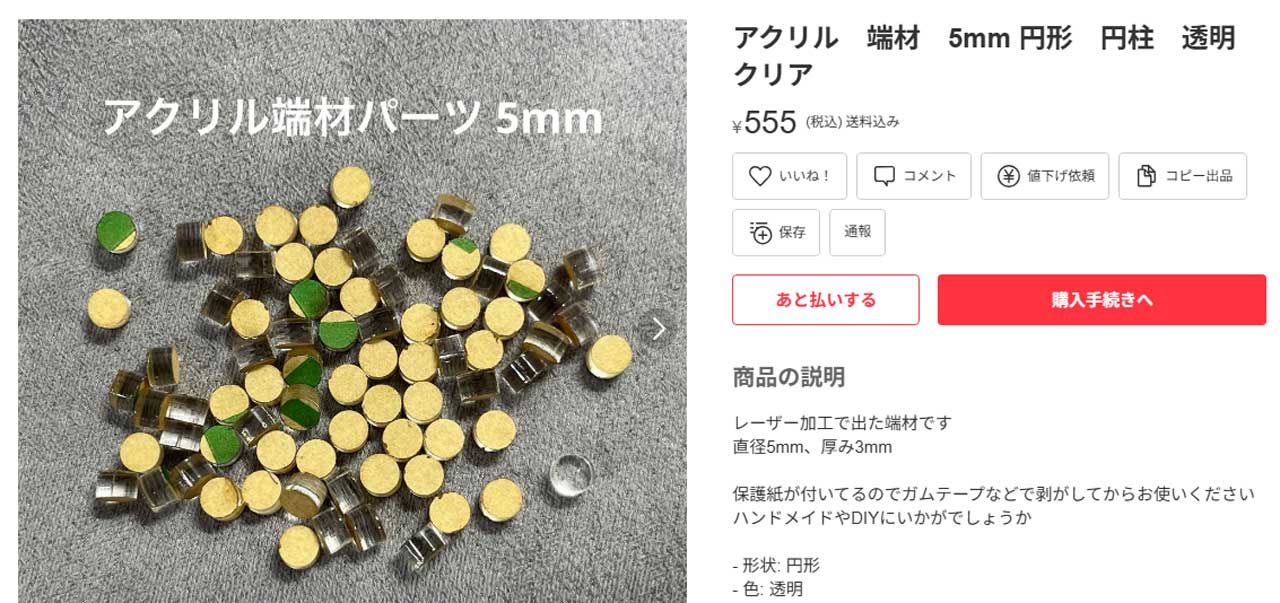Image resolution: width=1280 pixels, height=603 pixels.
Task: Click the 送料込み shipping label
Action: click(873, 122)
